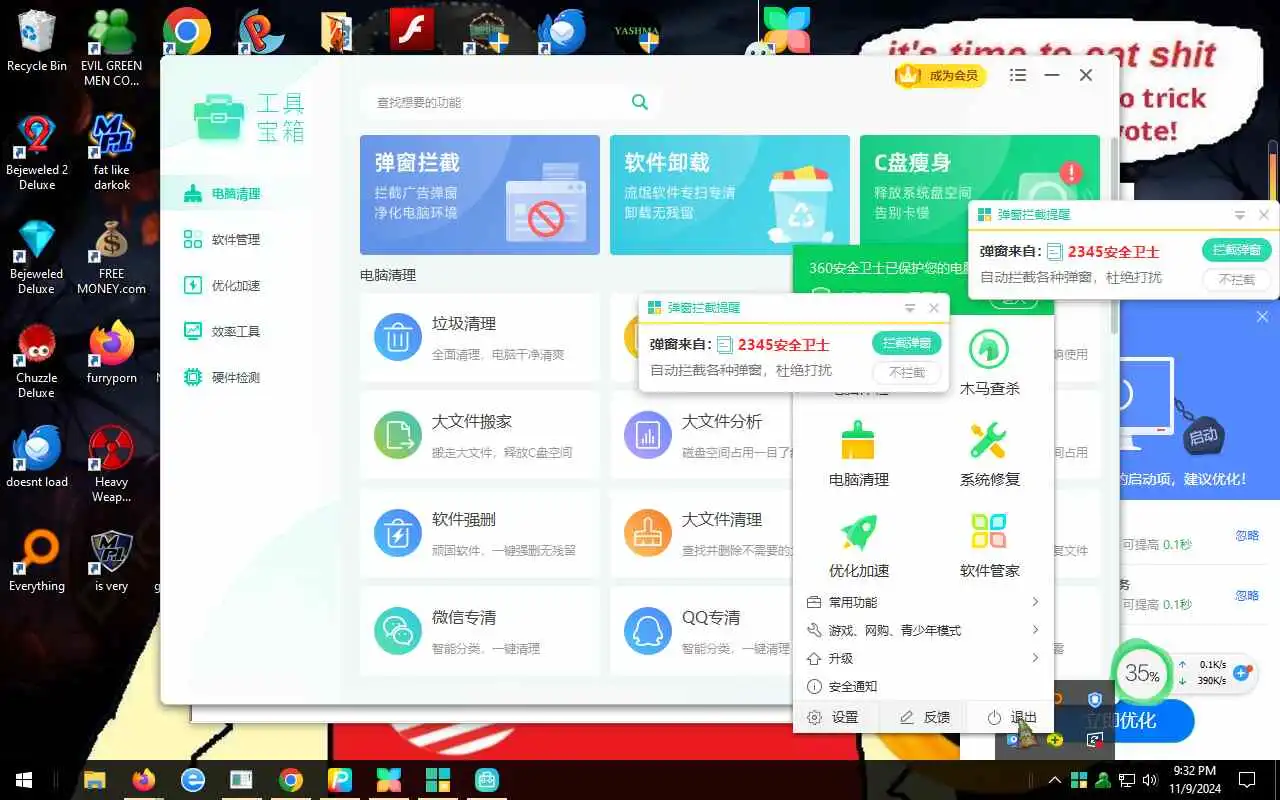Open 大文件搬家 large file mover
This screenshot has height=800, width=1280.
[x=480, y=435]
